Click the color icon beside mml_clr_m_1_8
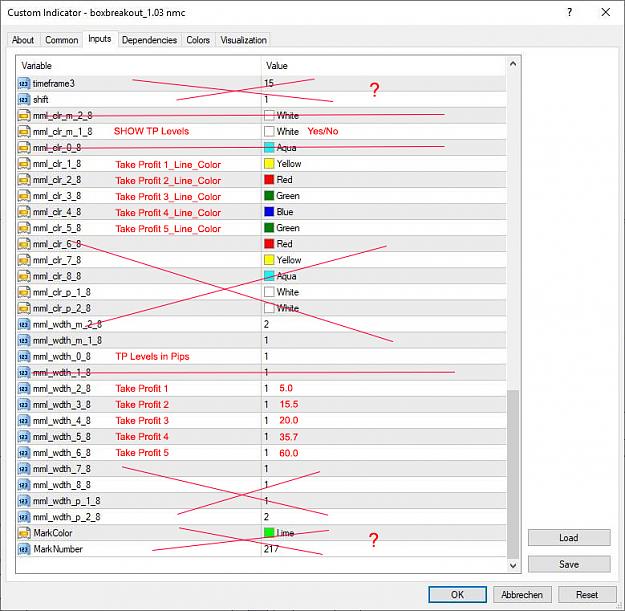The width and height of the screenshot is (625, 611). coord(24,132)
